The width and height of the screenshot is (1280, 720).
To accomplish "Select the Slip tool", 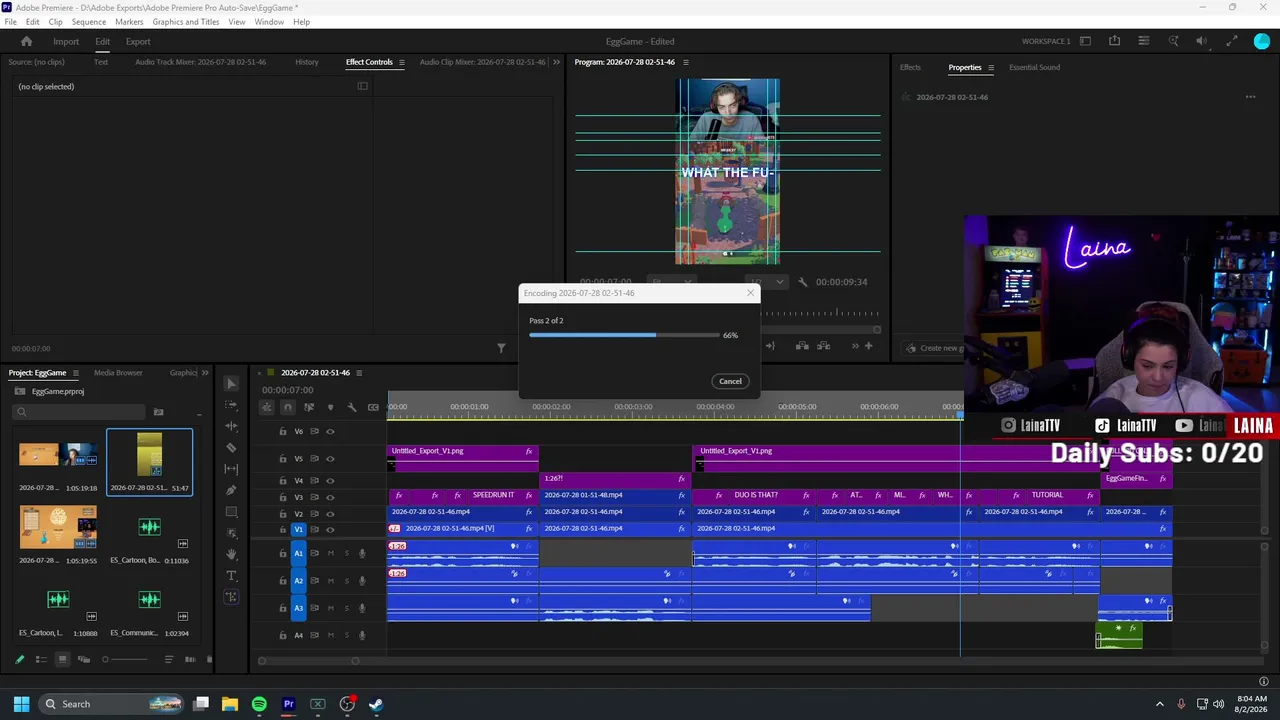I will pos(232,469).
